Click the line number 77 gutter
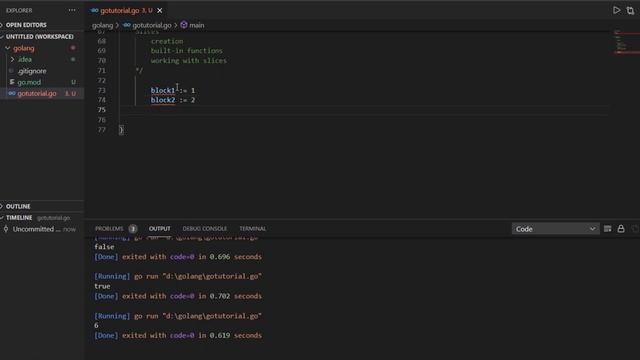The image size is (640, 360). tap(102, 130)
